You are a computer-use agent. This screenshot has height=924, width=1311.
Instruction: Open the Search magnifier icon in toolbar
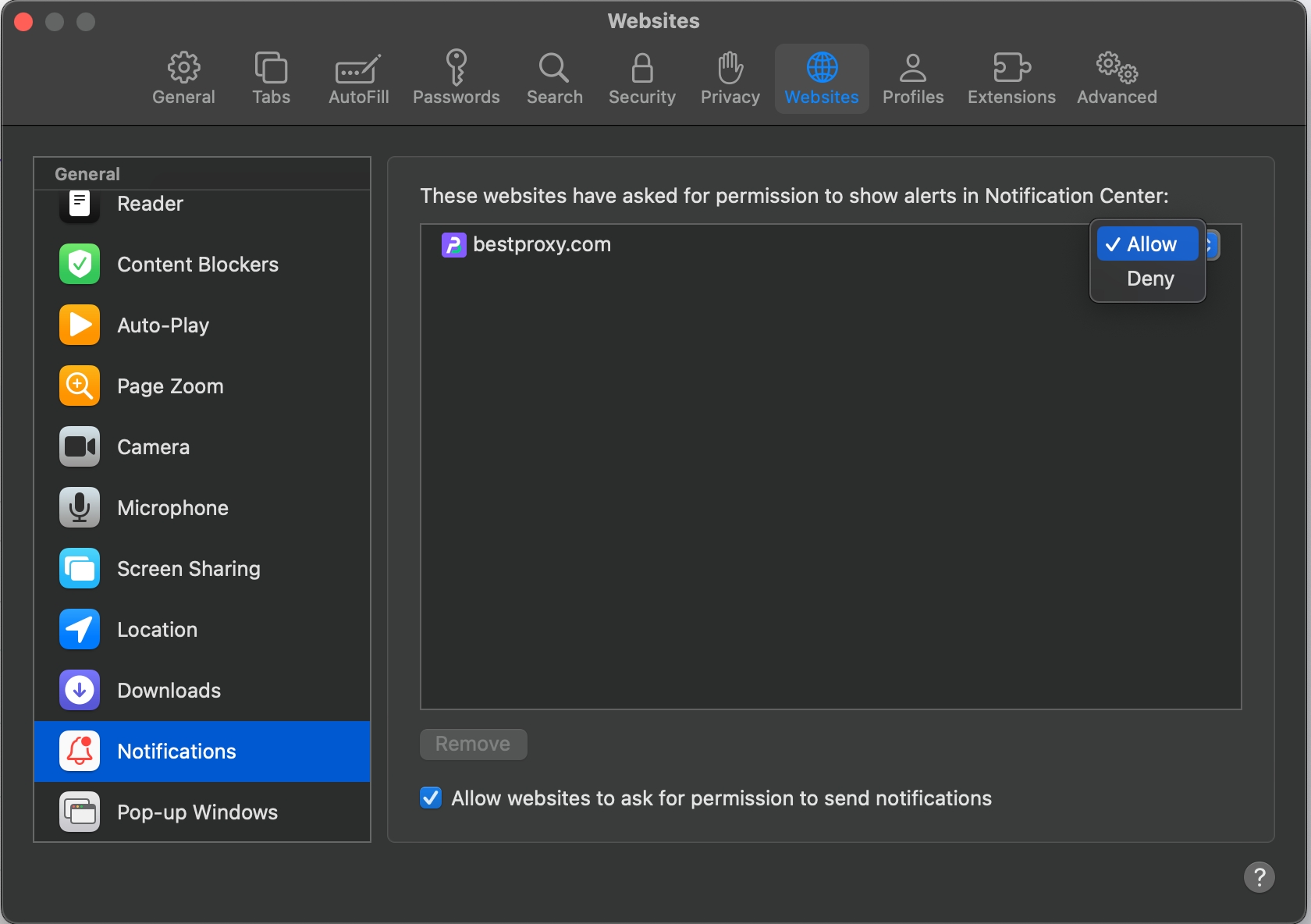tap(554, 68)
